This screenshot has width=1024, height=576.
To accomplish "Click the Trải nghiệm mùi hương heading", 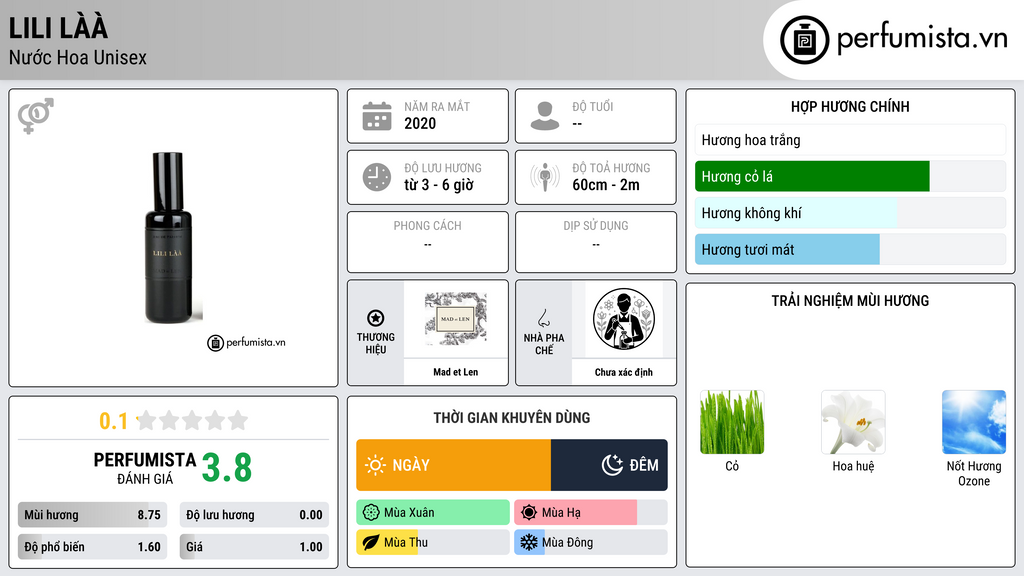I will click(x=850, y=301).
